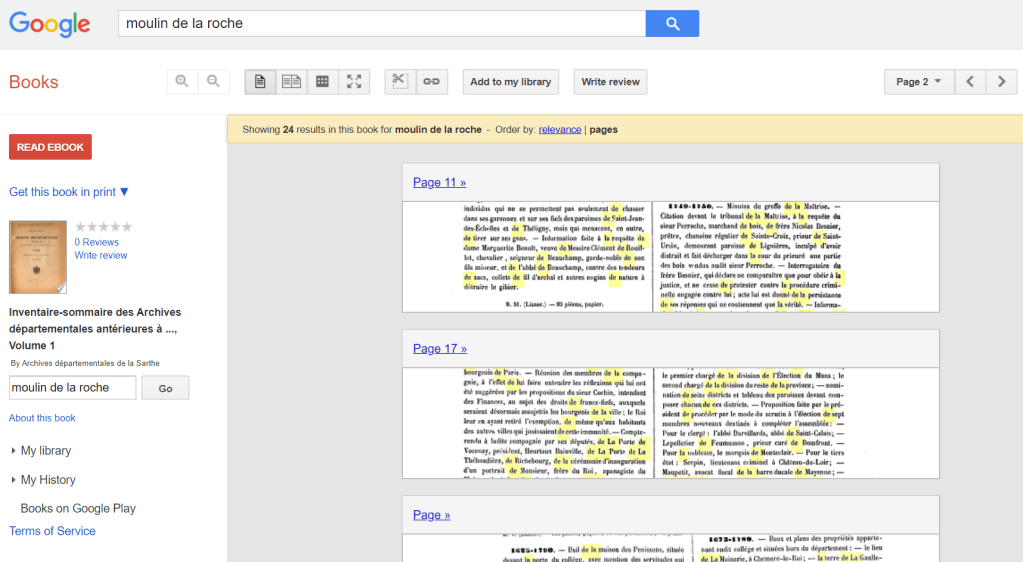Switch to thumbnail grid view
This screenshot has height=562, width=1023.
[x=322, y=82]
